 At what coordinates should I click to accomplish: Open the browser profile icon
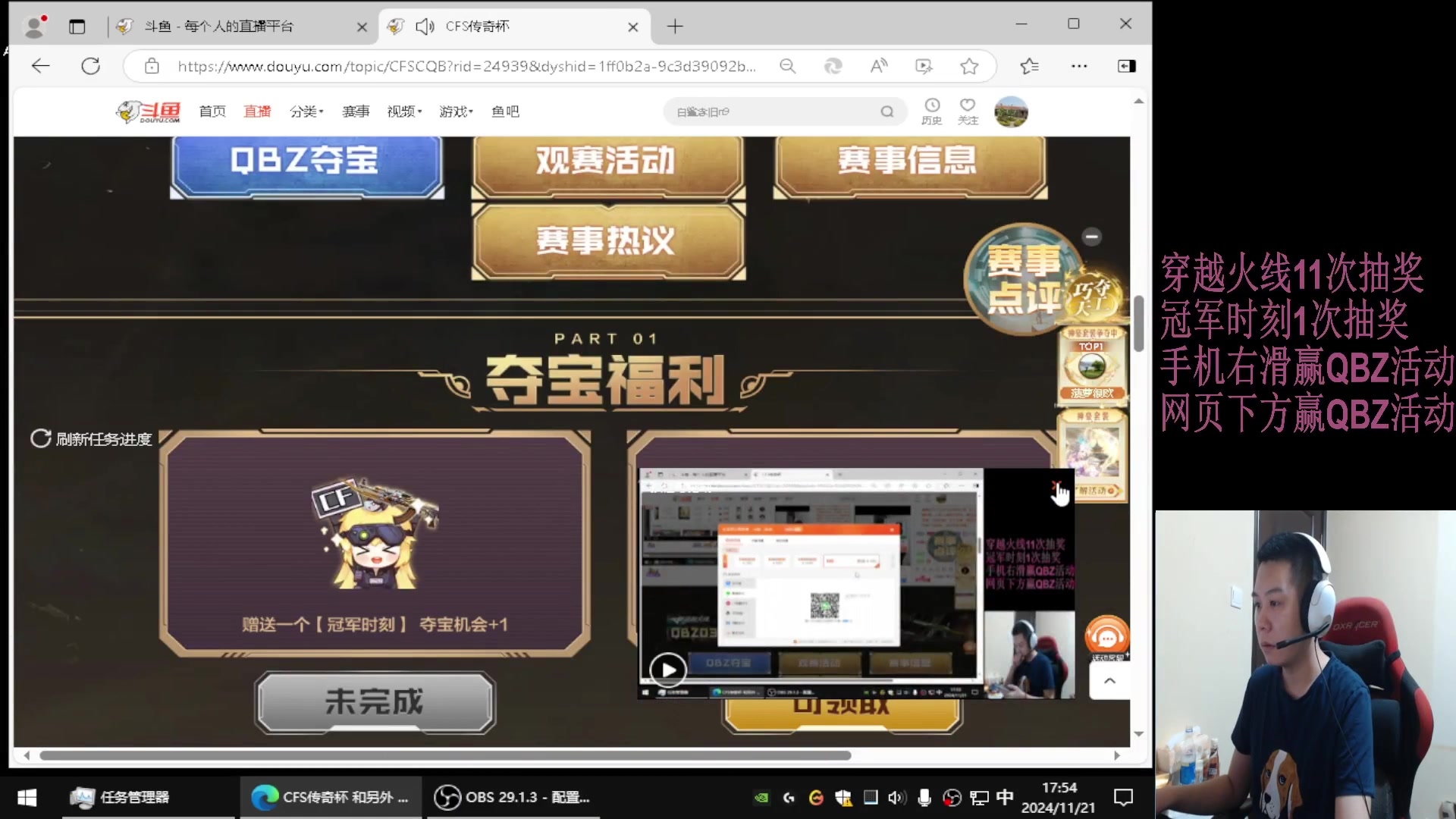34,27
